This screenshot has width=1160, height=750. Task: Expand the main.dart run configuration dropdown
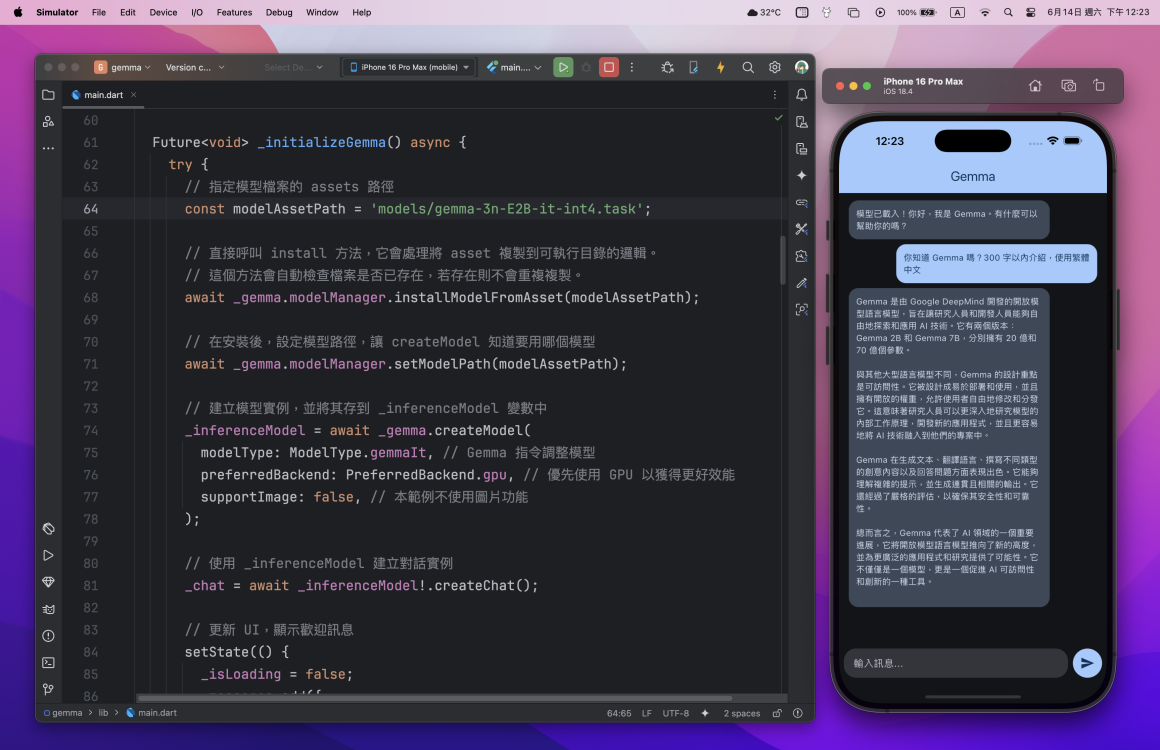tap(514, 67)
